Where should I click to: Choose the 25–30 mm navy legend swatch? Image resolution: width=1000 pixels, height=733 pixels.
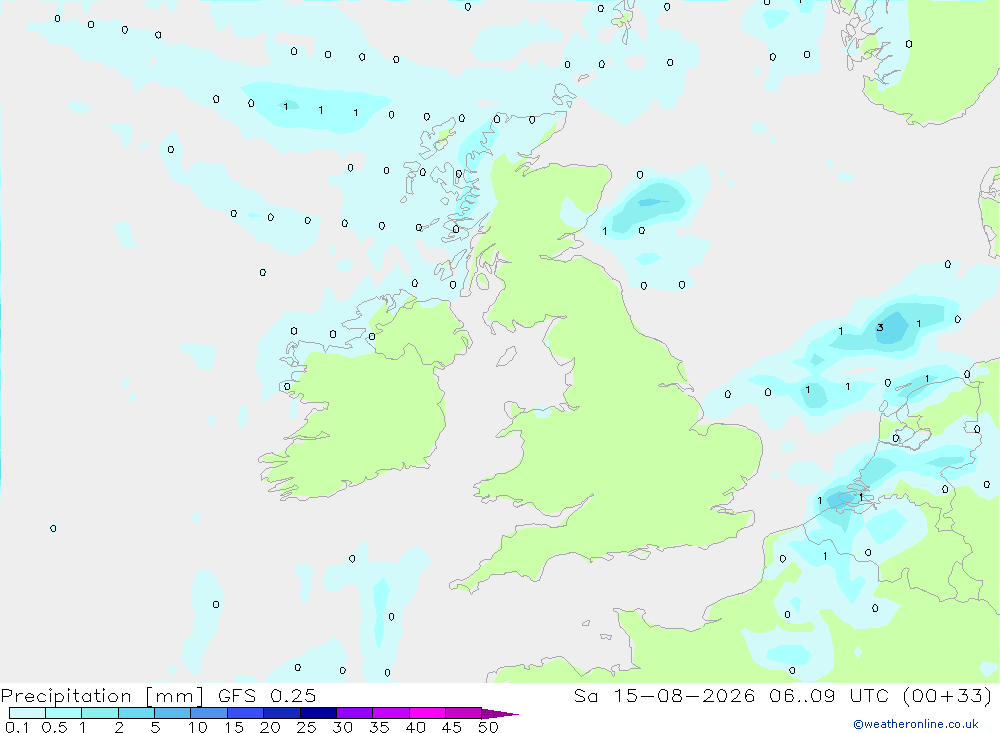pyautogui.click(x=318, y=713)
